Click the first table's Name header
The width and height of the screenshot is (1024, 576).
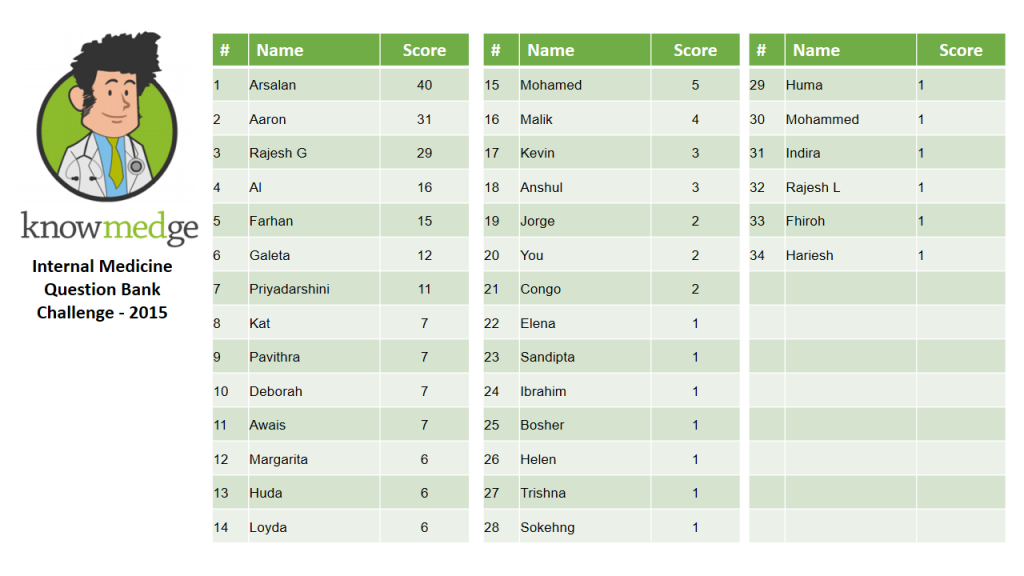(x=314, y=50)
